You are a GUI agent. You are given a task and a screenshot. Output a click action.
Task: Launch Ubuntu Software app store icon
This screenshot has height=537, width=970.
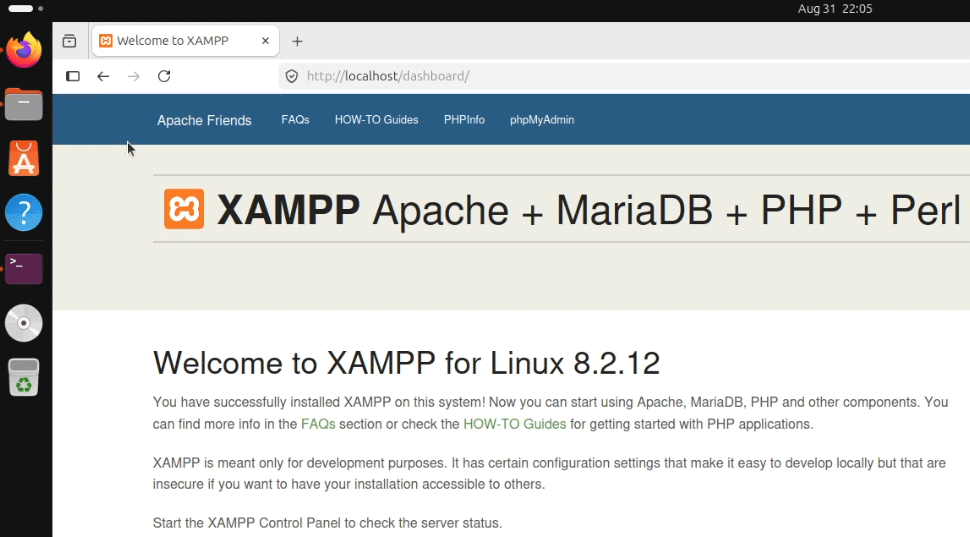point(24,158)
